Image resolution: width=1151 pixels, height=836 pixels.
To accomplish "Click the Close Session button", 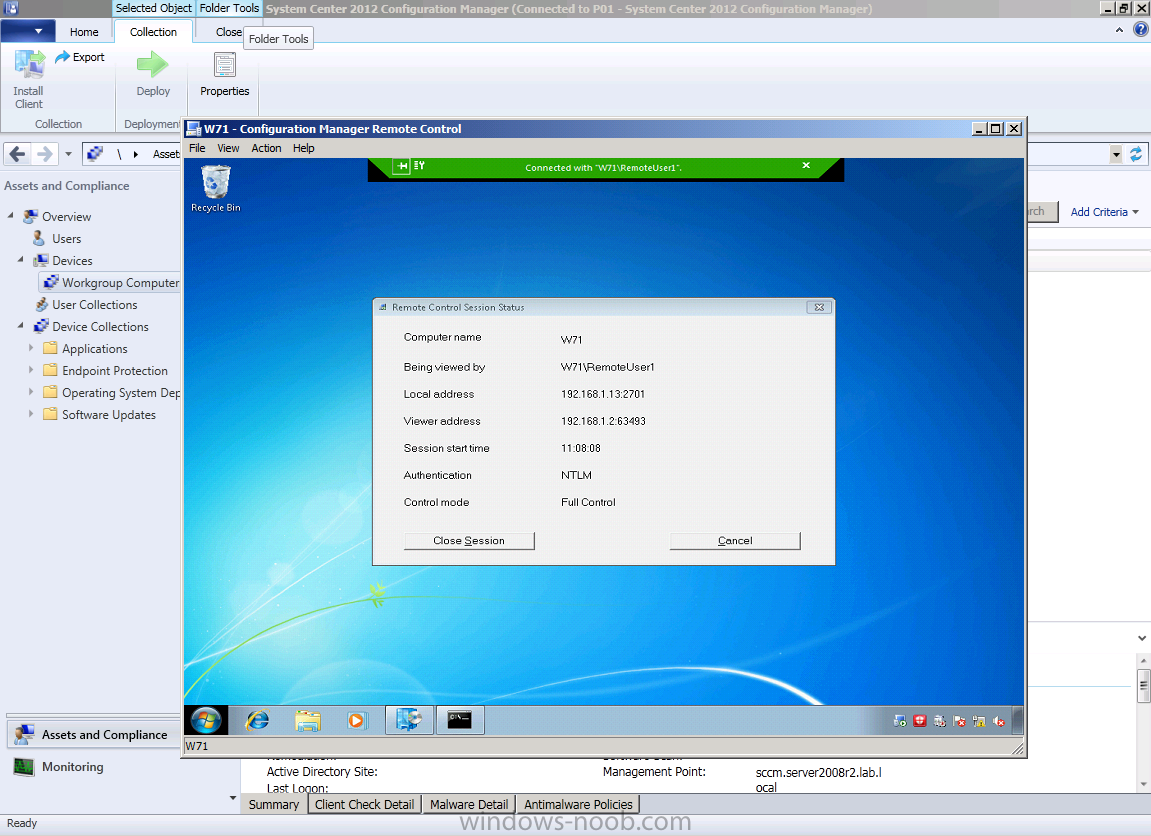I will 469,541.
